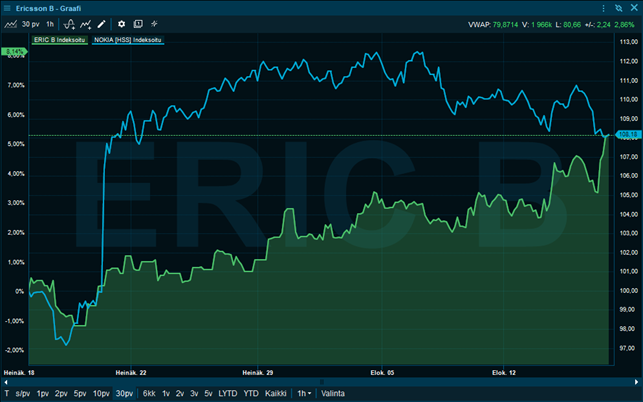Click the chart template snapshot icon
The width and height of the screenshot is (643, 402).
(138, 24)
